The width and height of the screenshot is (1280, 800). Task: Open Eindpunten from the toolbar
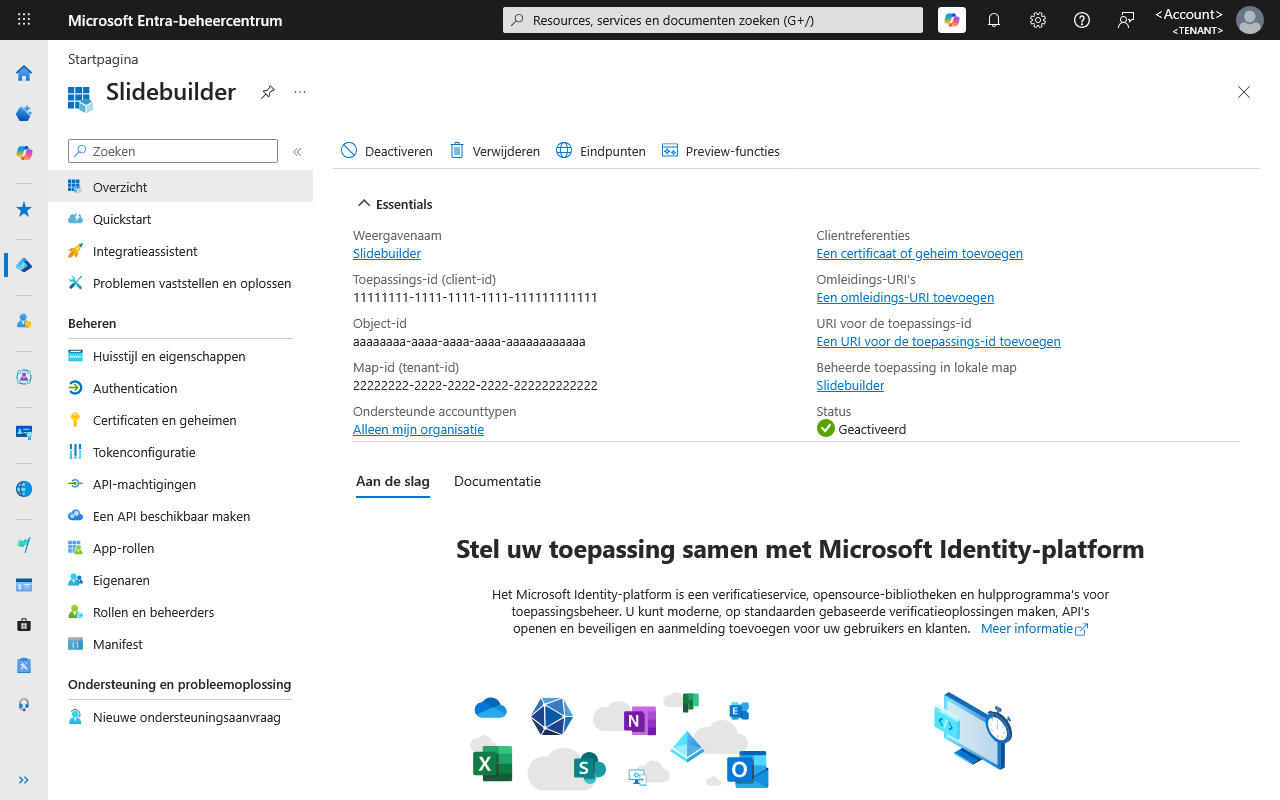click(x=600, y=151)
